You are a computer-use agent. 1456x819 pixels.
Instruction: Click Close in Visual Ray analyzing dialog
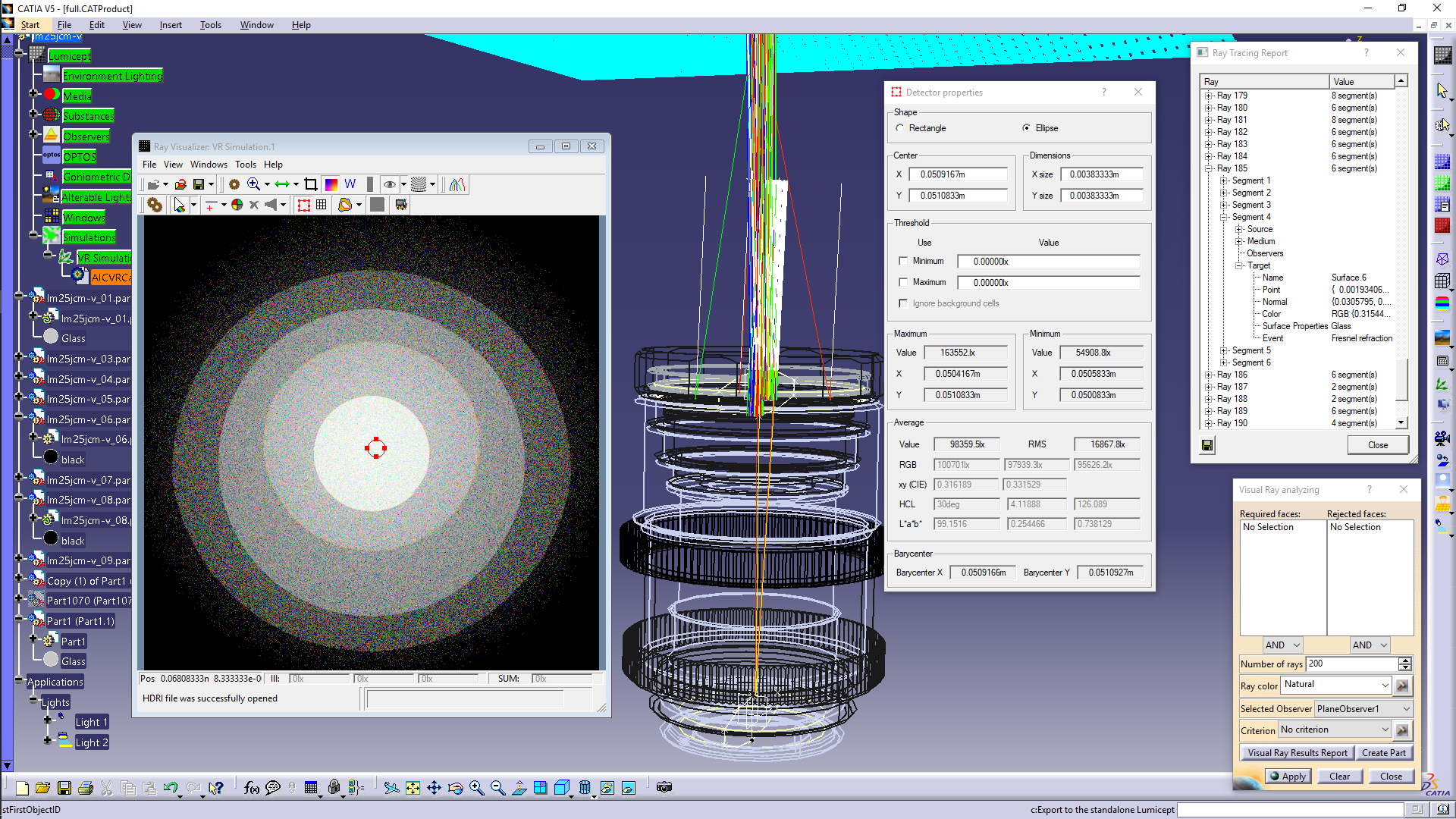(x=1391, y=776)
